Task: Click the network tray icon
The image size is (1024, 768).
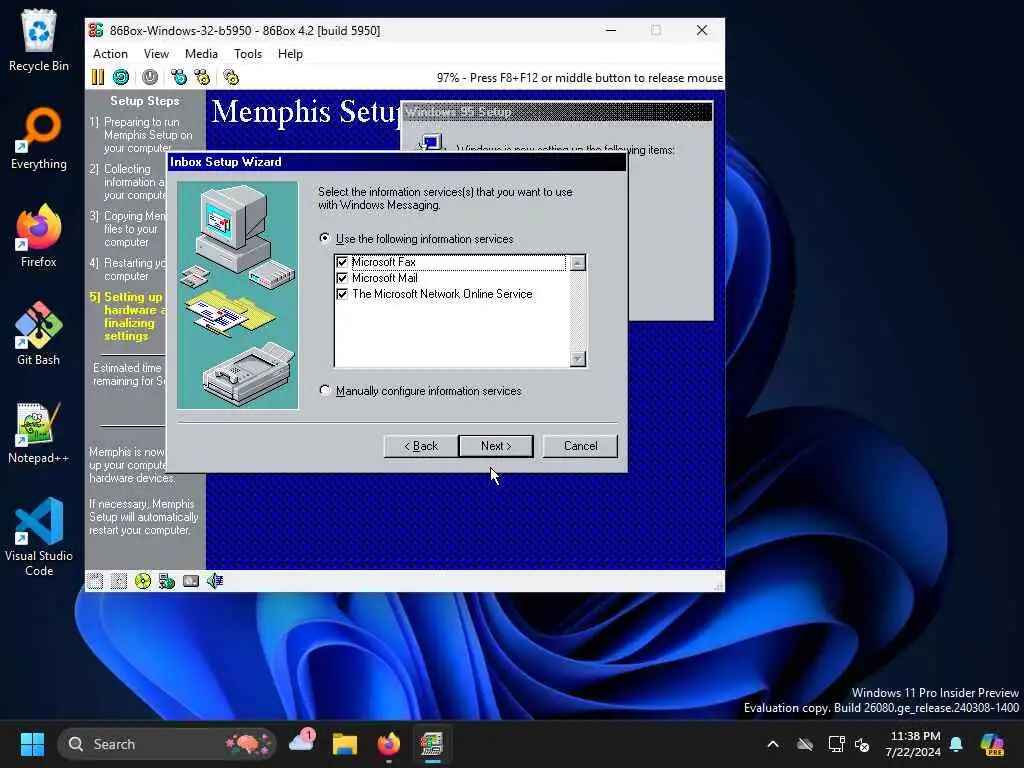Action: pos(837,744)
